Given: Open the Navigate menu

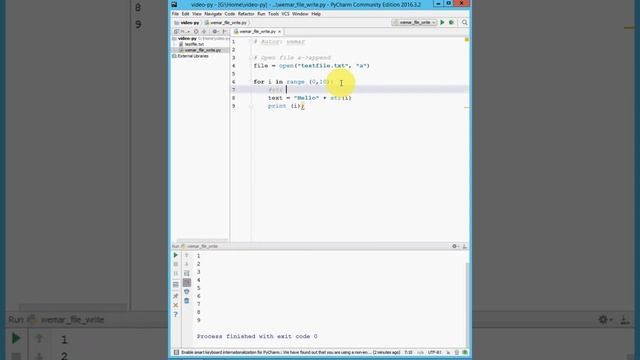Looking at the screenshot, I should click(213, 14).
